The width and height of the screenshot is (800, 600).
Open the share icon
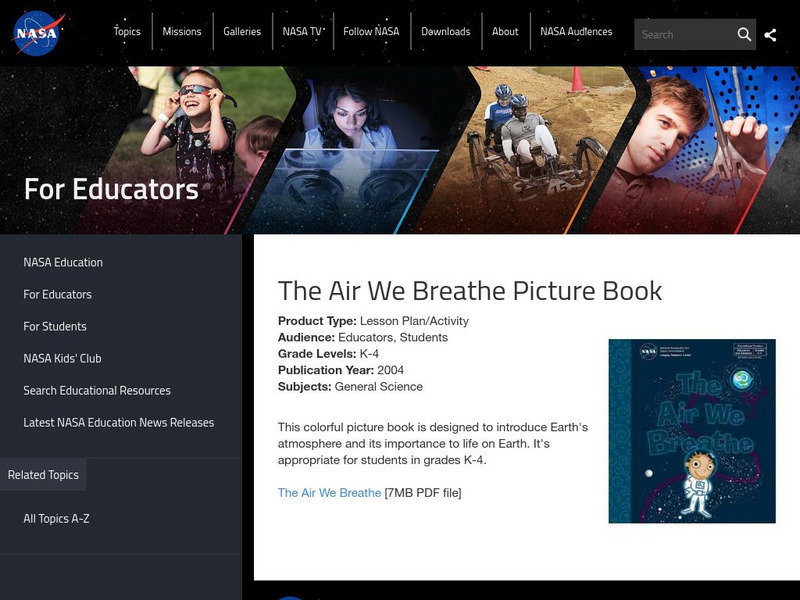771,34
